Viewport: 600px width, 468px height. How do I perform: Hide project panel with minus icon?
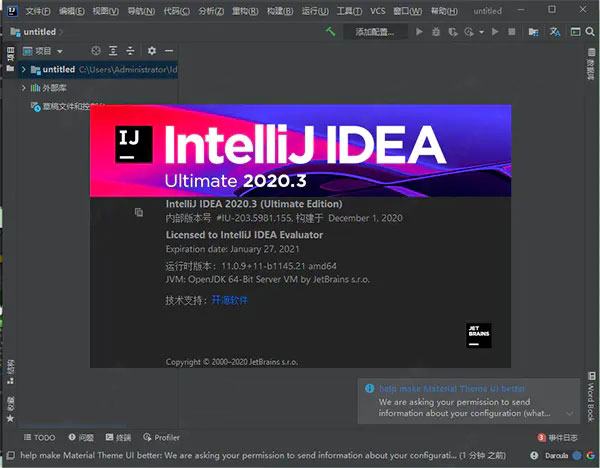click(x=169, y=50)
